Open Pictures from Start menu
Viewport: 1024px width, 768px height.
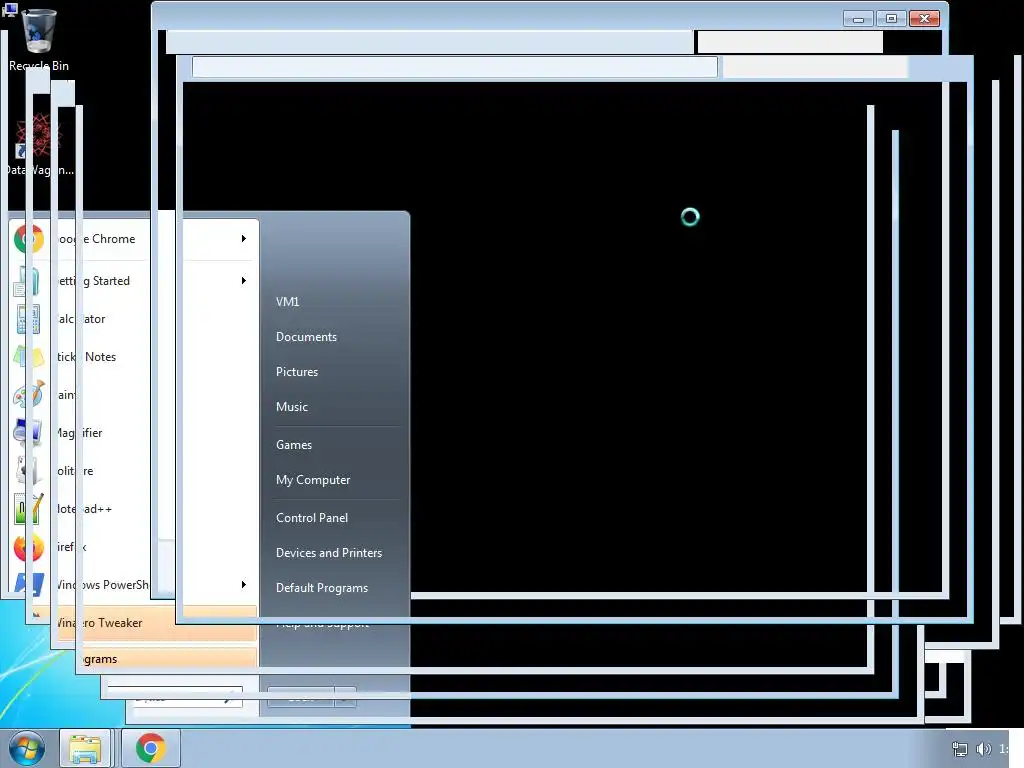point(297,372)
